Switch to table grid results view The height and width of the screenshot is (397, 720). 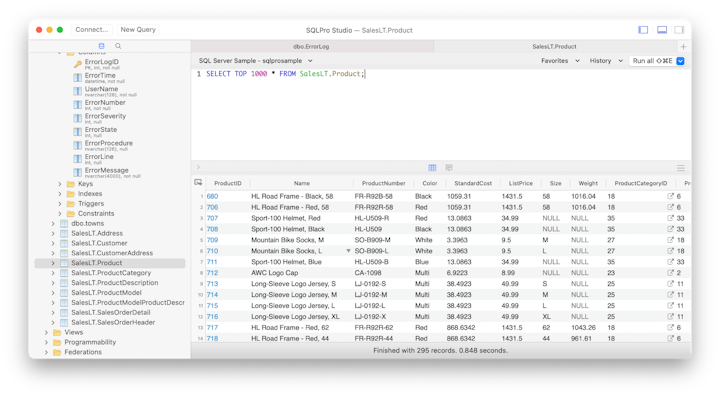432,168
